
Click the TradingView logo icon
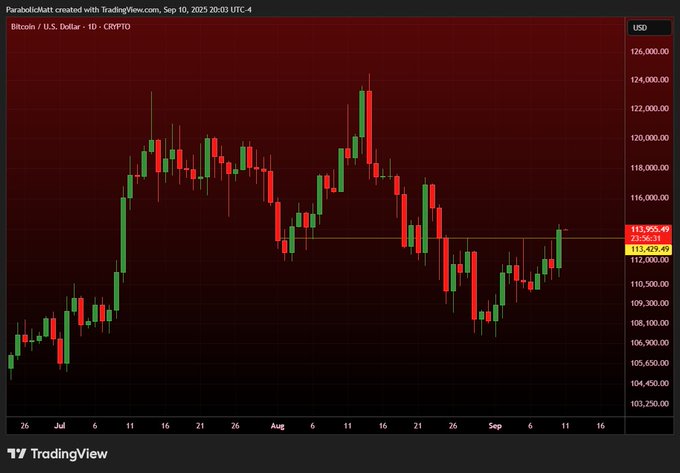point(18,453)
